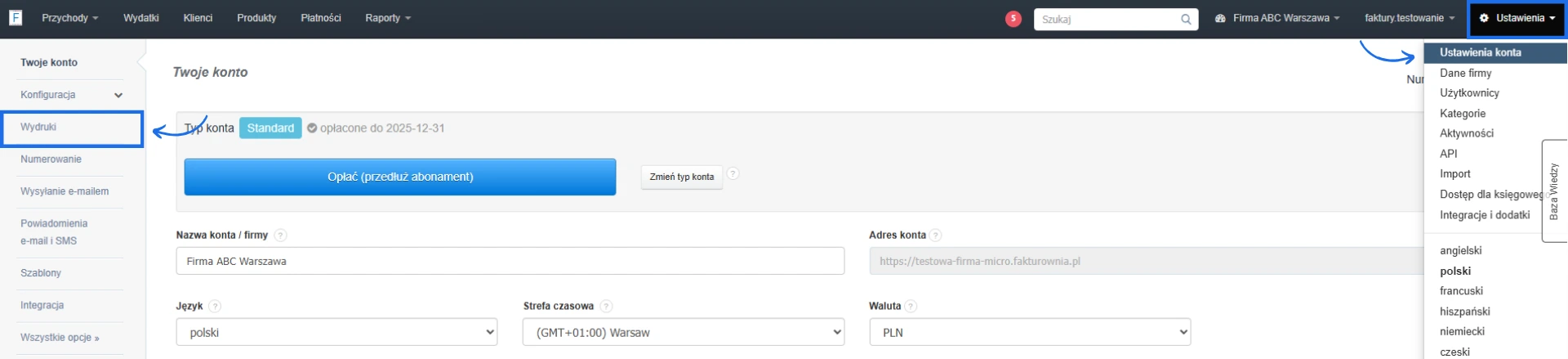Click the Adres konta URL field
Image resolution: width=1568 pixels, height=359 pixels.
click(x=1147, y=261)
